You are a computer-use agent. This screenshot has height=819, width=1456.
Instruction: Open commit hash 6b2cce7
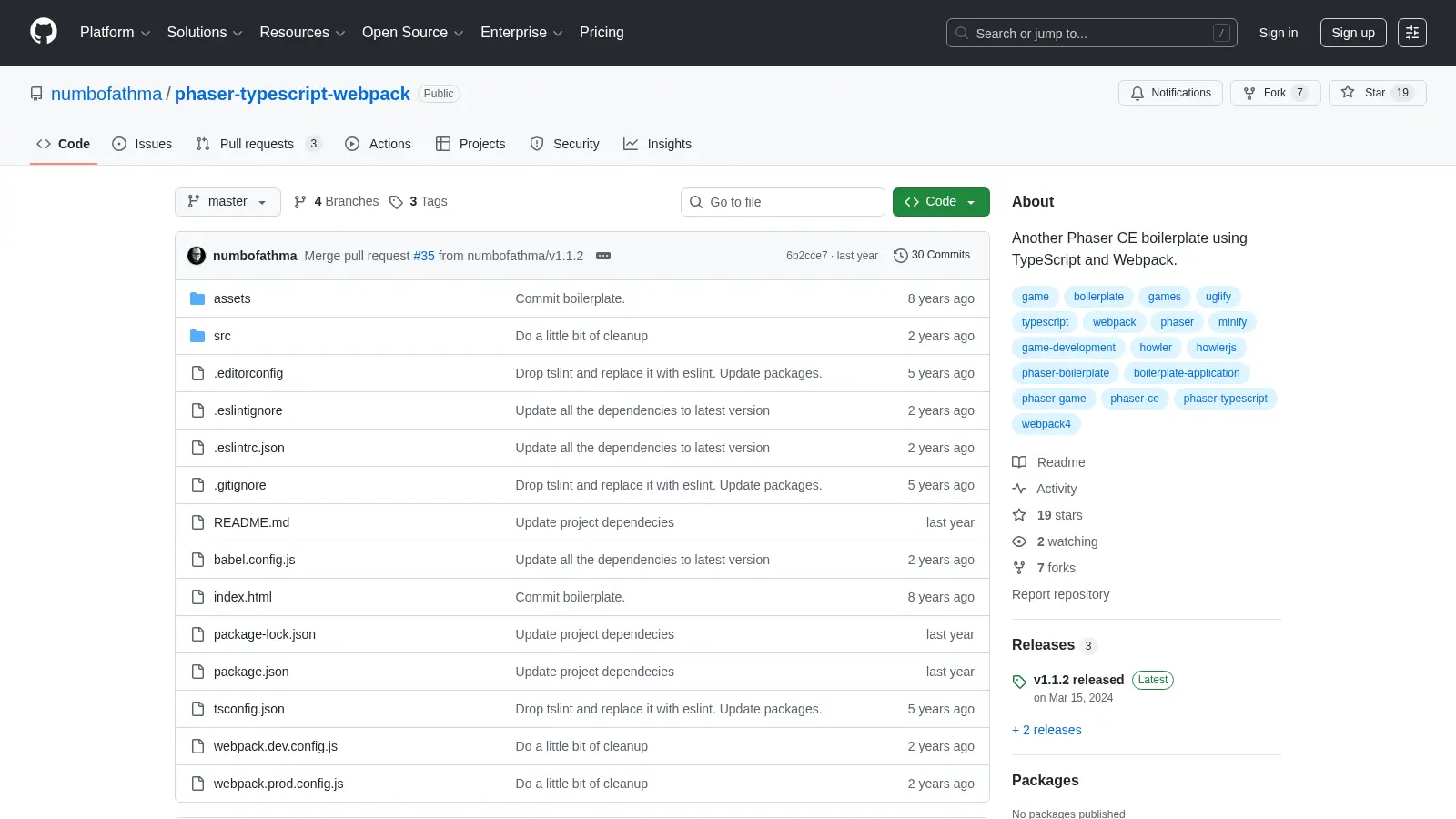tap(807, 256)
